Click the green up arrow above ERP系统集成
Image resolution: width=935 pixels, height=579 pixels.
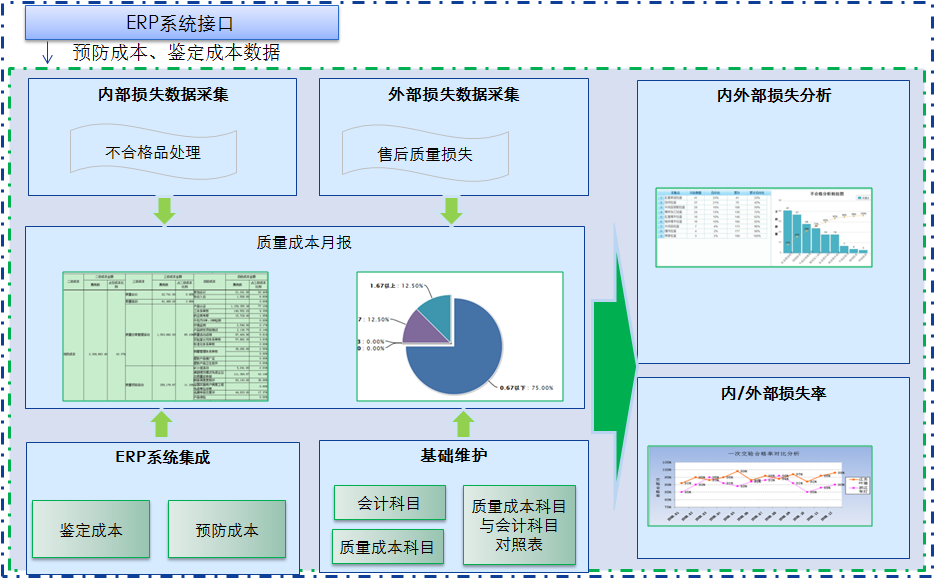[x=164, y=424]
